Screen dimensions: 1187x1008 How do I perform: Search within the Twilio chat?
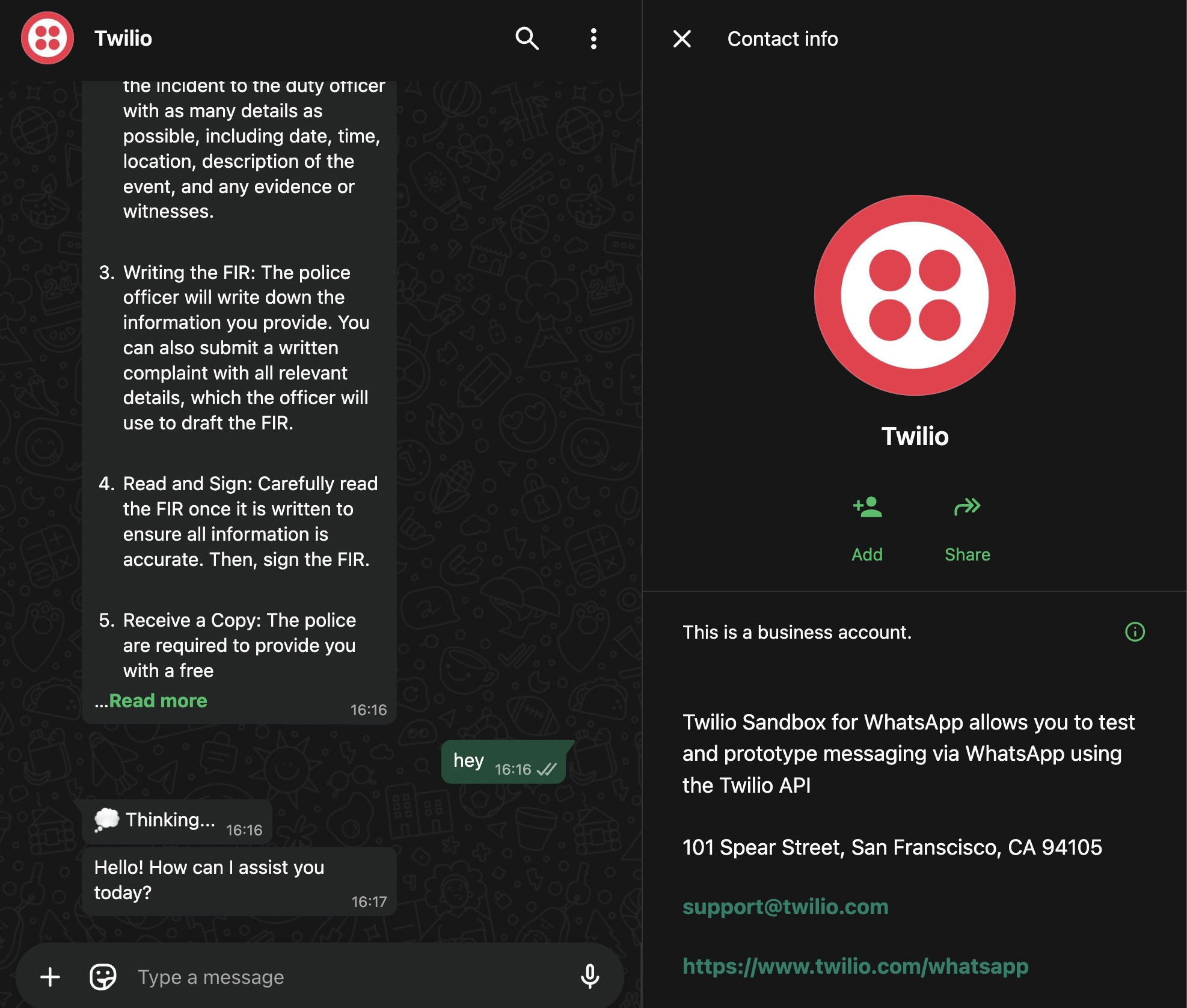tap(527, 38)
